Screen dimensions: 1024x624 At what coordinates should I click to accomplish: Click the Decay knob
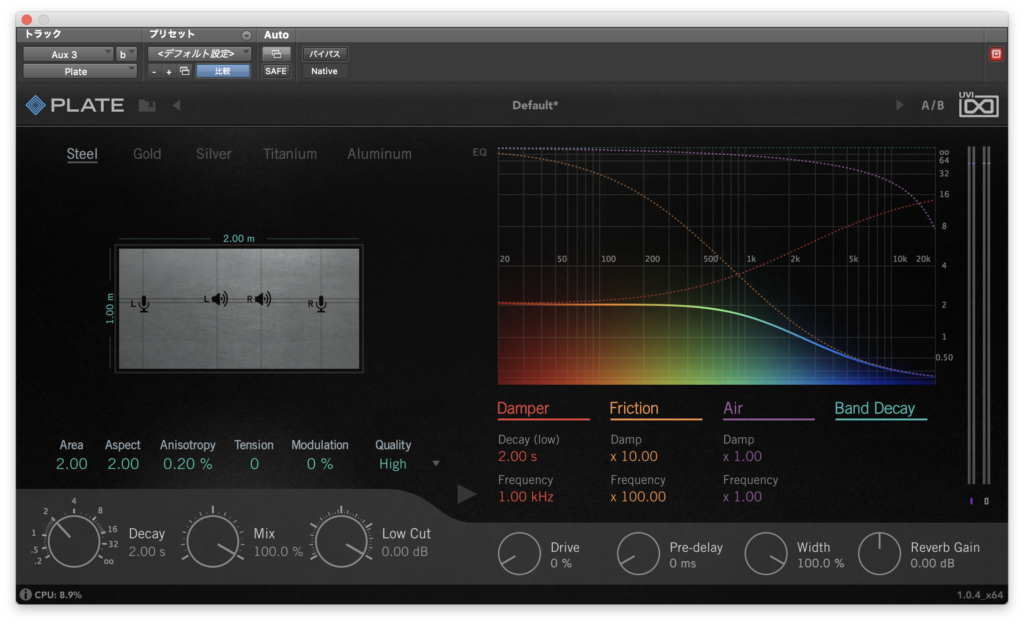(73, 540)
